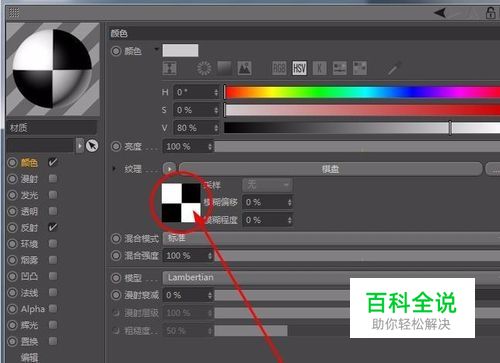Enable the Kelvin (K) temperature mode
500x363 pixels.
pos(319,68)
